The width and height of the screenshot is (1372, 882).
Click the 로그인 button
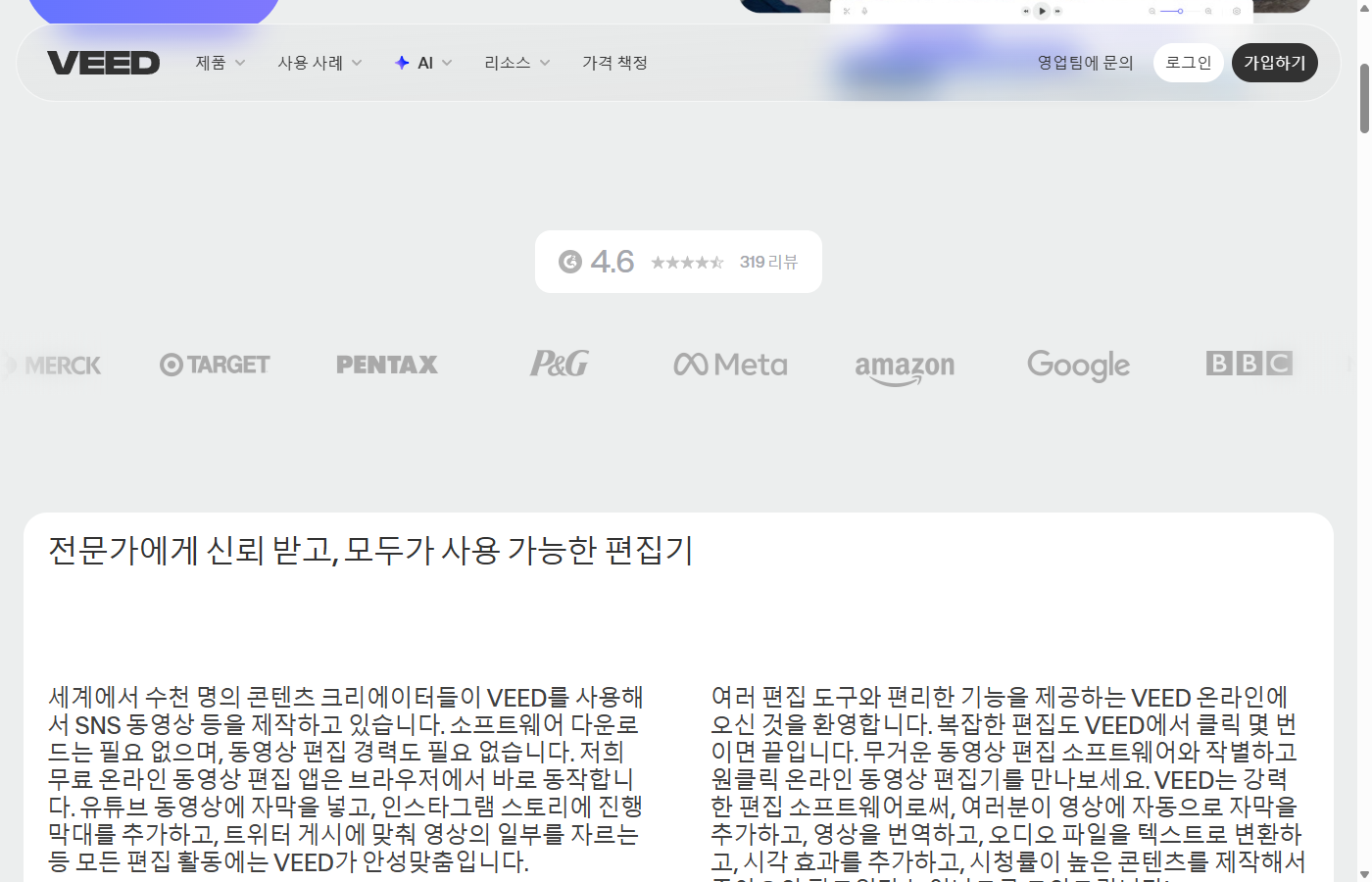1188,62
